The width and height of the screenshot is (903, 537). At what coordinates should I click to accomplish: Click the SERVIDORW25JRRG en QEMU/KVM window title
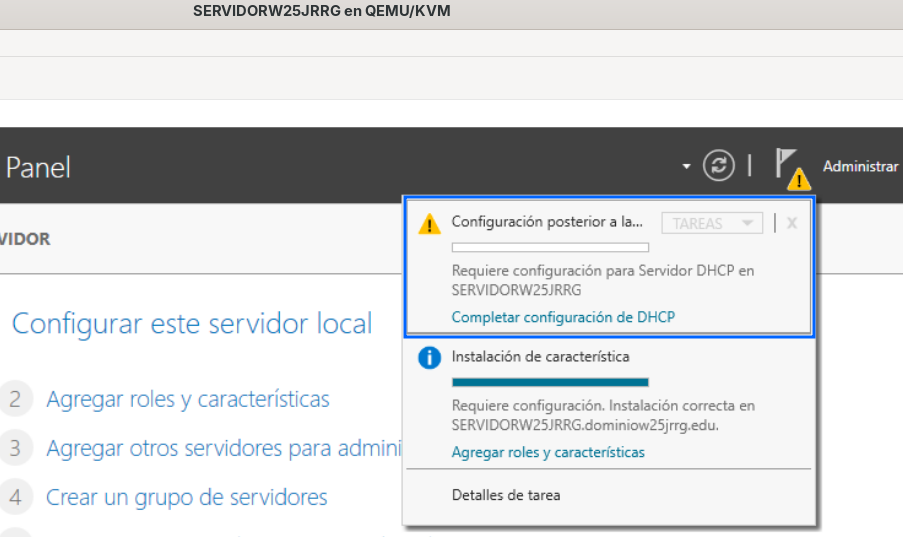coord(321,11)
